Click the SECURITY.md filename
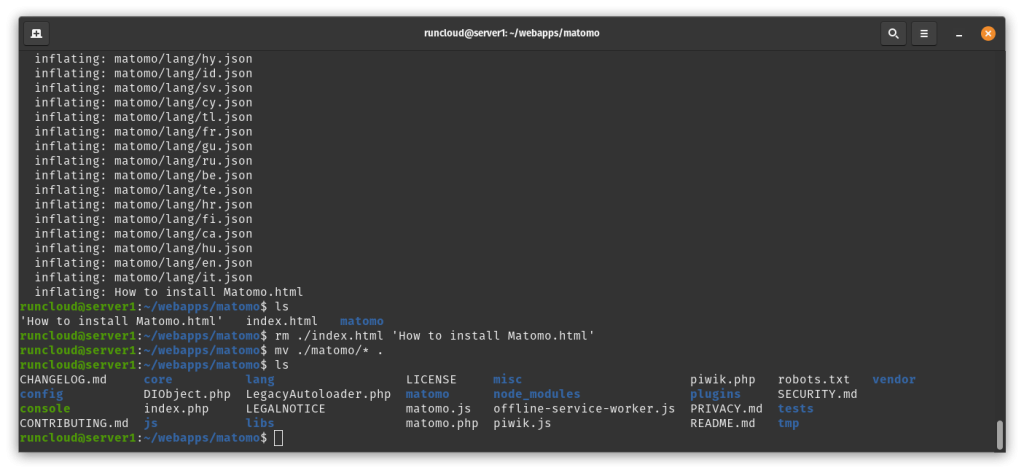The height and width of the screenshot is (473, 1024). click(x=817, y=394)
